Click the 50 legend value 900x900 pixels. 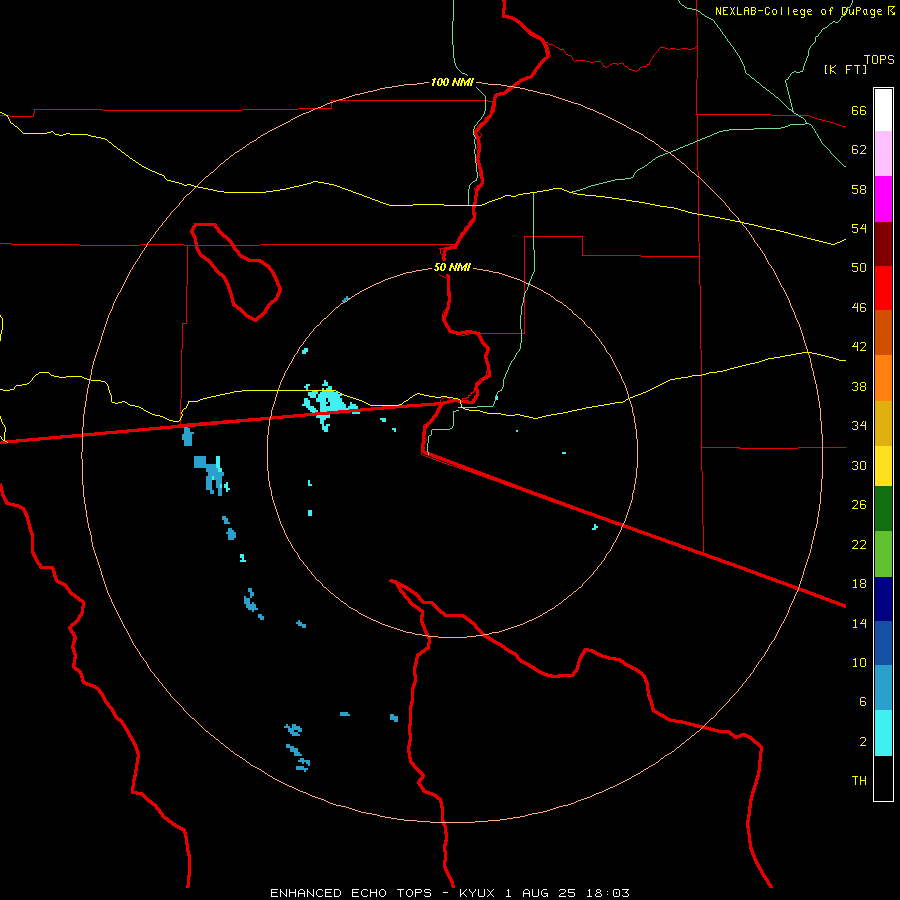pyautogui.click(x=859, y=267)
